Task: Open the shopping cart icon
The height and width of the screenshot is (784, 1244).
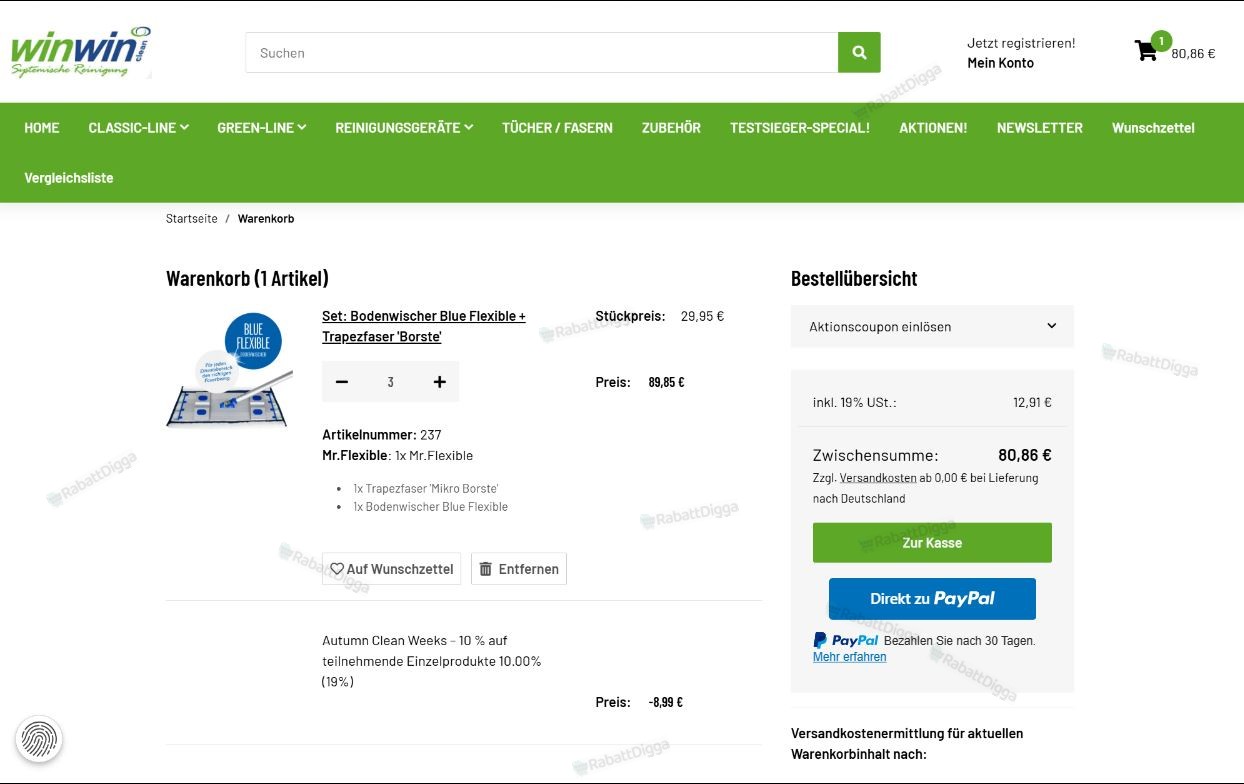Action: tap(1146, 51)
